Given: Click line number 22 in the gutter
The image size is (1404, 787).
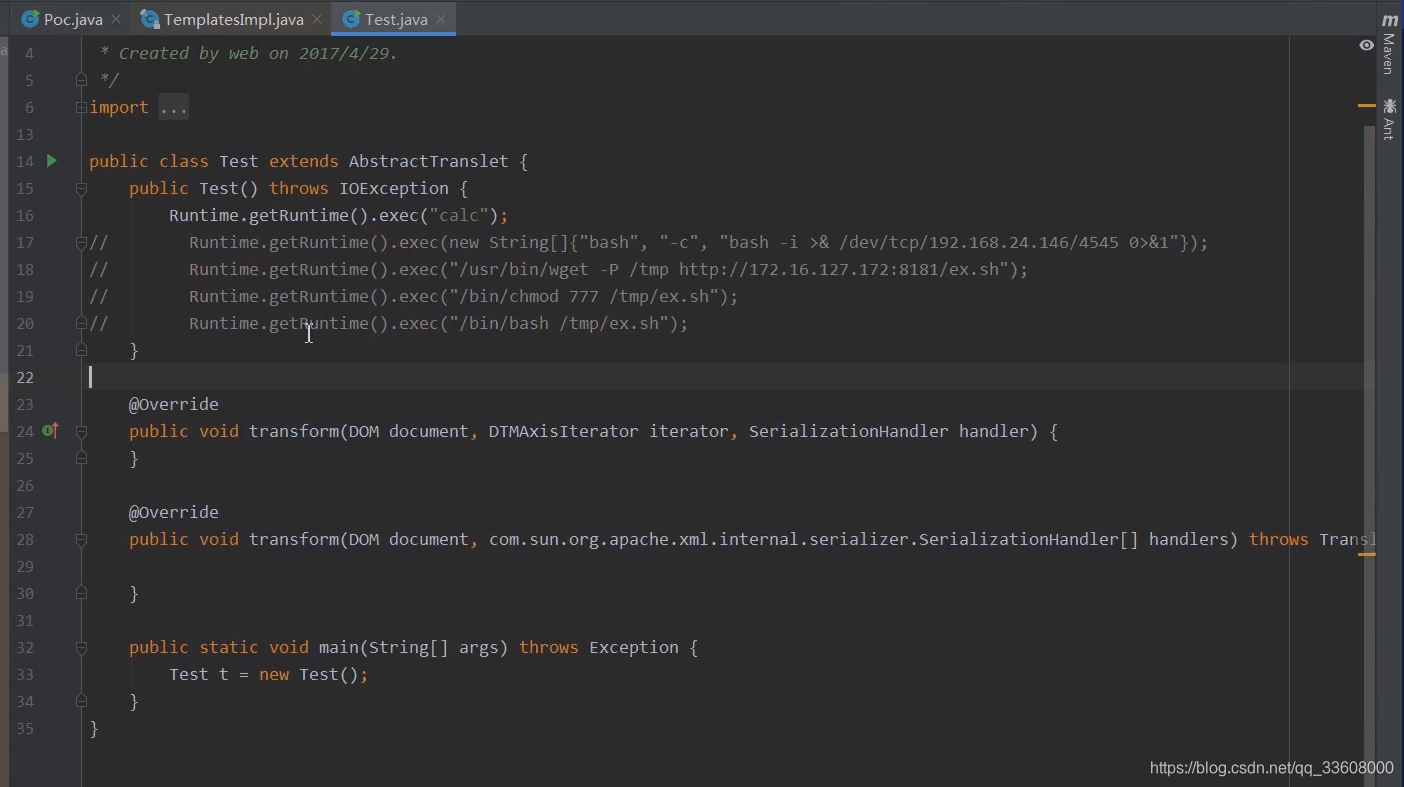Looking at the screenshot, I should coord(25,377).
